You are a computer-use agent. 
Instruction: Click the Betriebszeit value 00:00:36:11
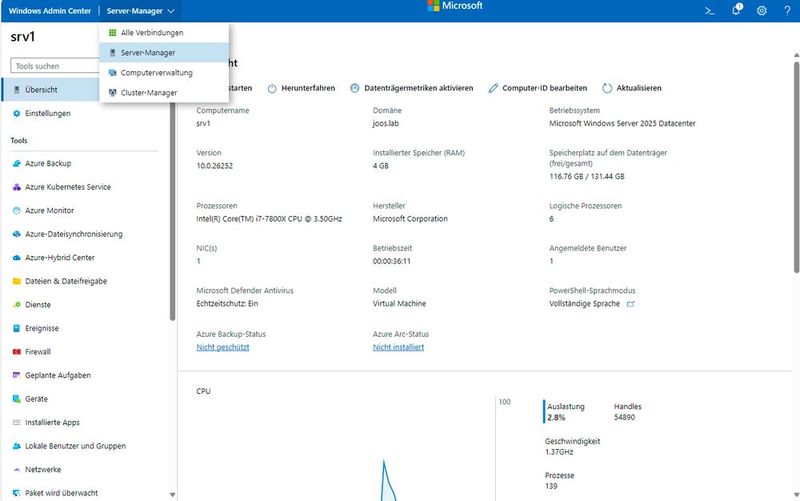392,261
